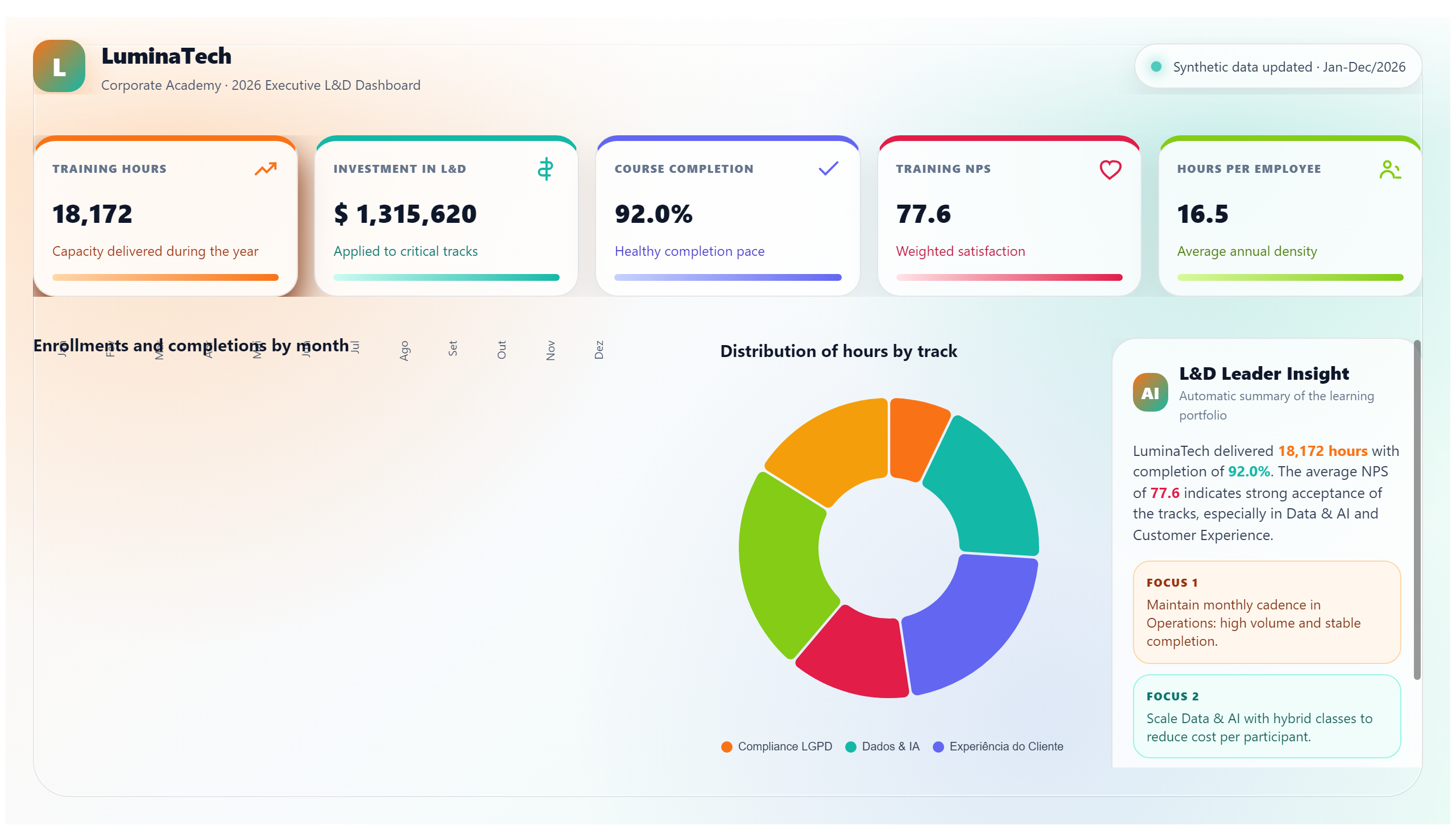Open the Focus 2 recommendation card
Image resolution: width=1456 pixels, height=830 pixels.
[1266, 716]
